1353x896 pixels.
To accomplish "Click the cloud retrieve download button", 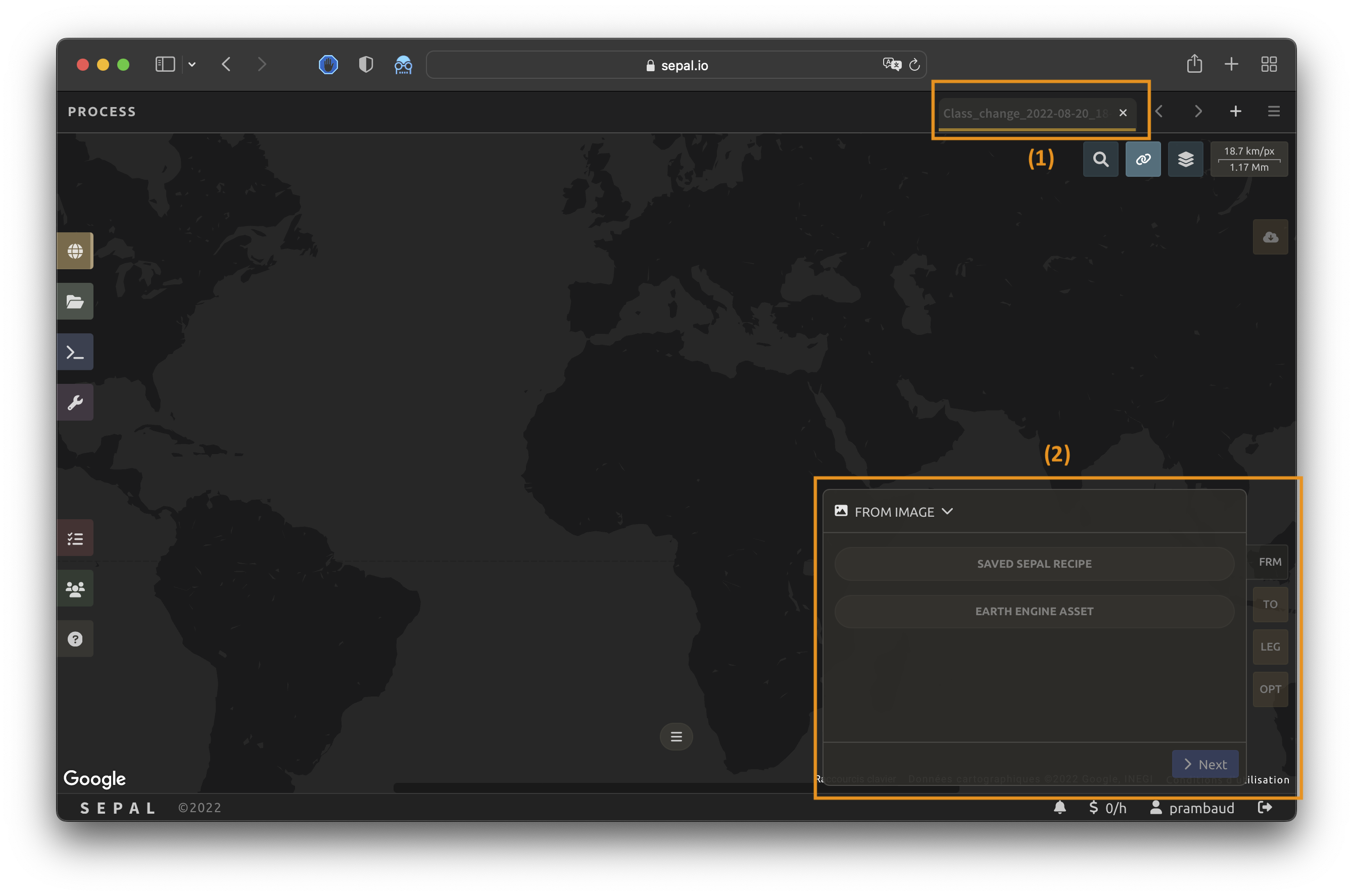I will tap(1270, 237).
